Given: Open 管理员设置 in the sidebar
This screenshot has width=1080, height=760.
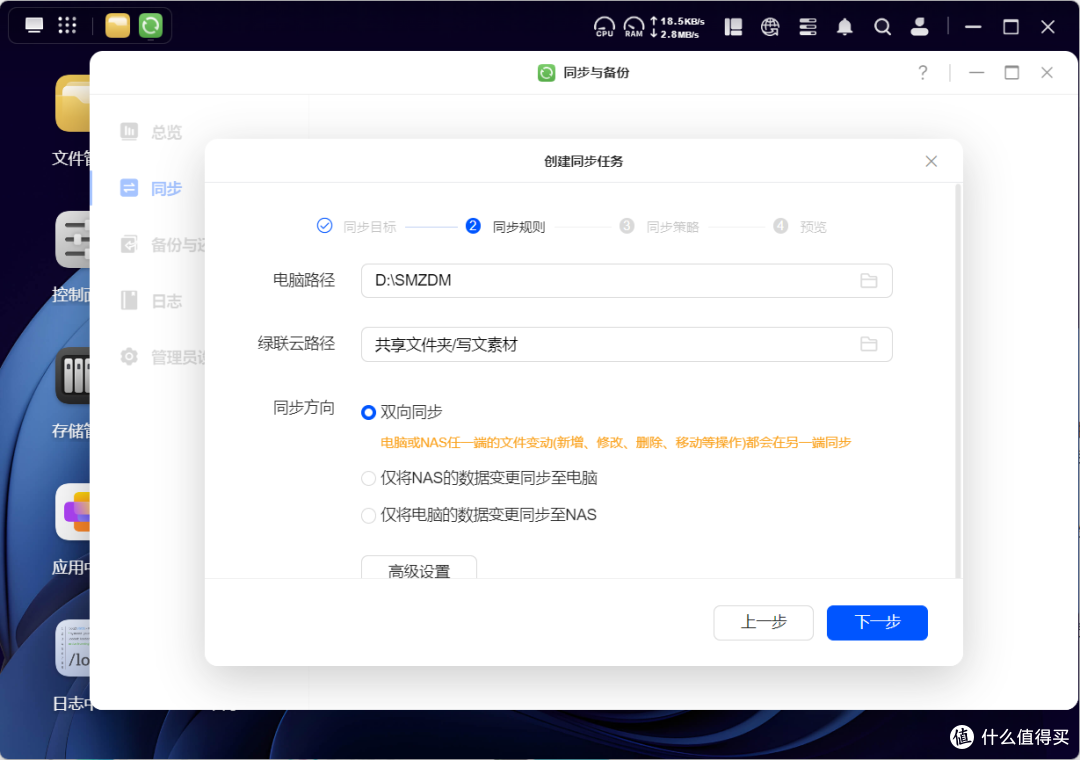Looking at the screenshot, I should [x=163, y=357].
